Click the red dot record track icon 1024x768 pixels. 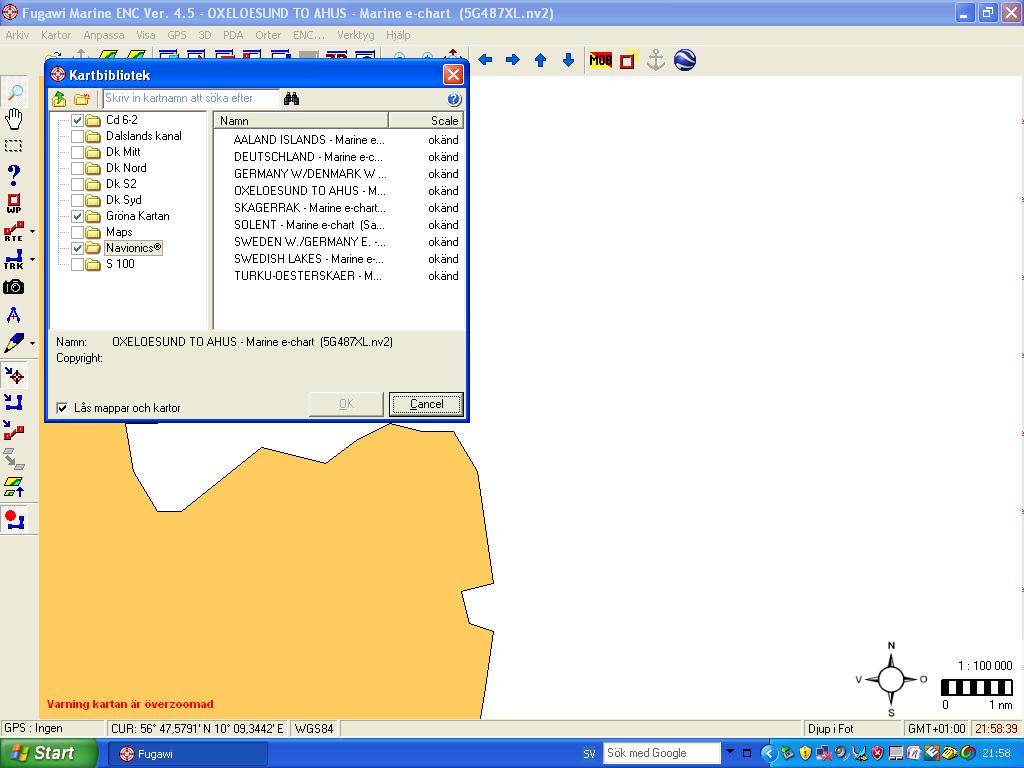pyautogui.click(x=14, y=520)
